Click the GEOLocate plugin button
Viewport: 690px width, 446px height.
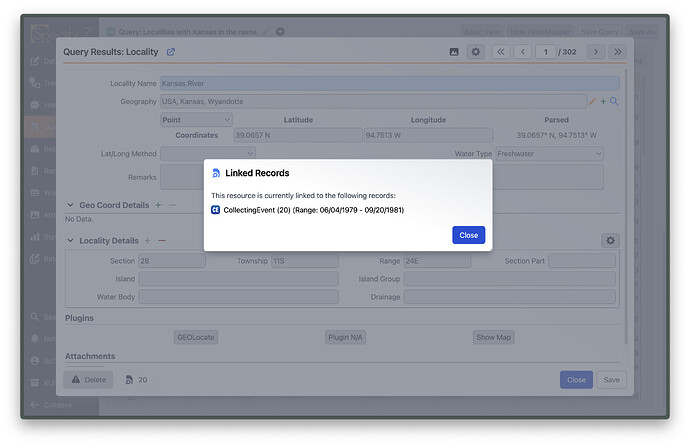(x=196, y=337)
